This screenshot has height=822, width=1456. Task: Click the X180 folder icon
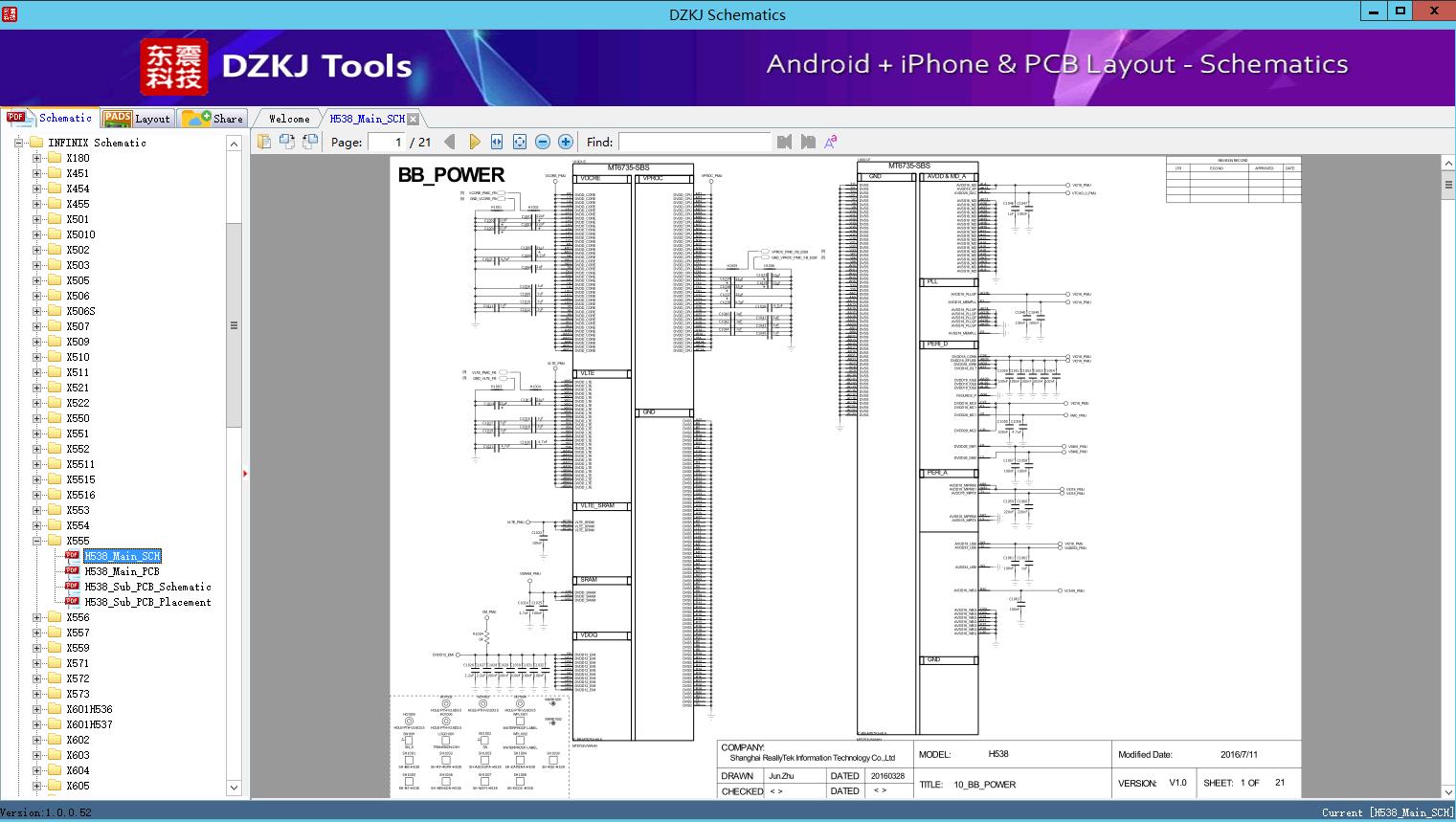tap(55, 158)
